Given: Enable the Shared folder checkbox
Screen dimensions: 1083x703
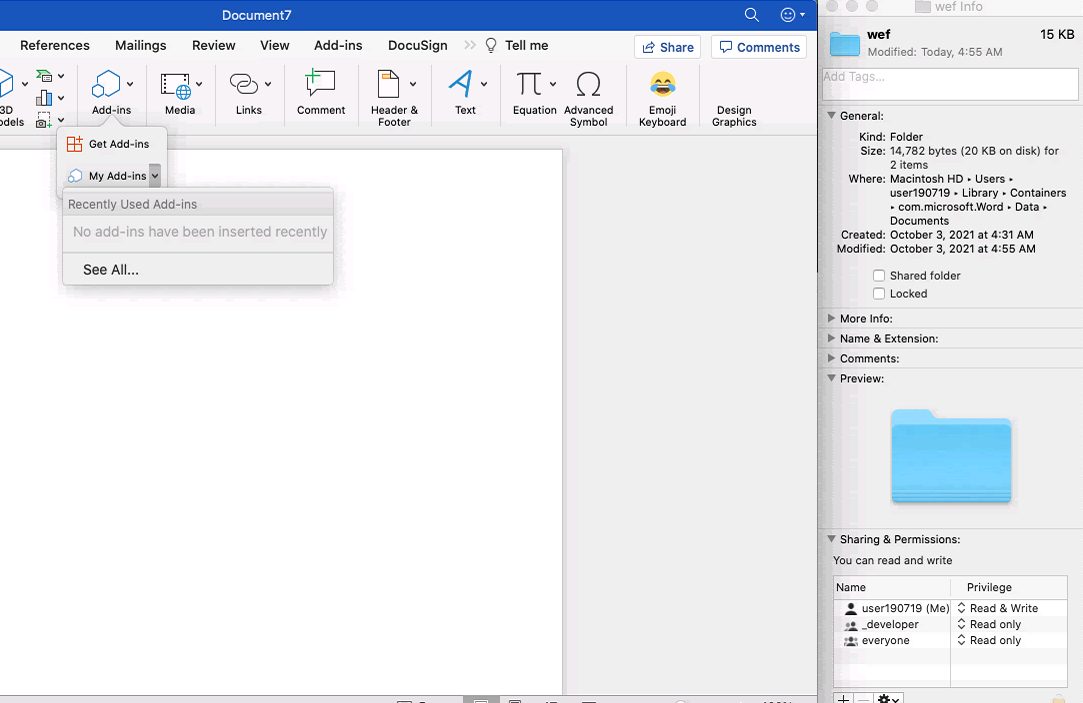Looking at the screenshot, I should 879,275.
